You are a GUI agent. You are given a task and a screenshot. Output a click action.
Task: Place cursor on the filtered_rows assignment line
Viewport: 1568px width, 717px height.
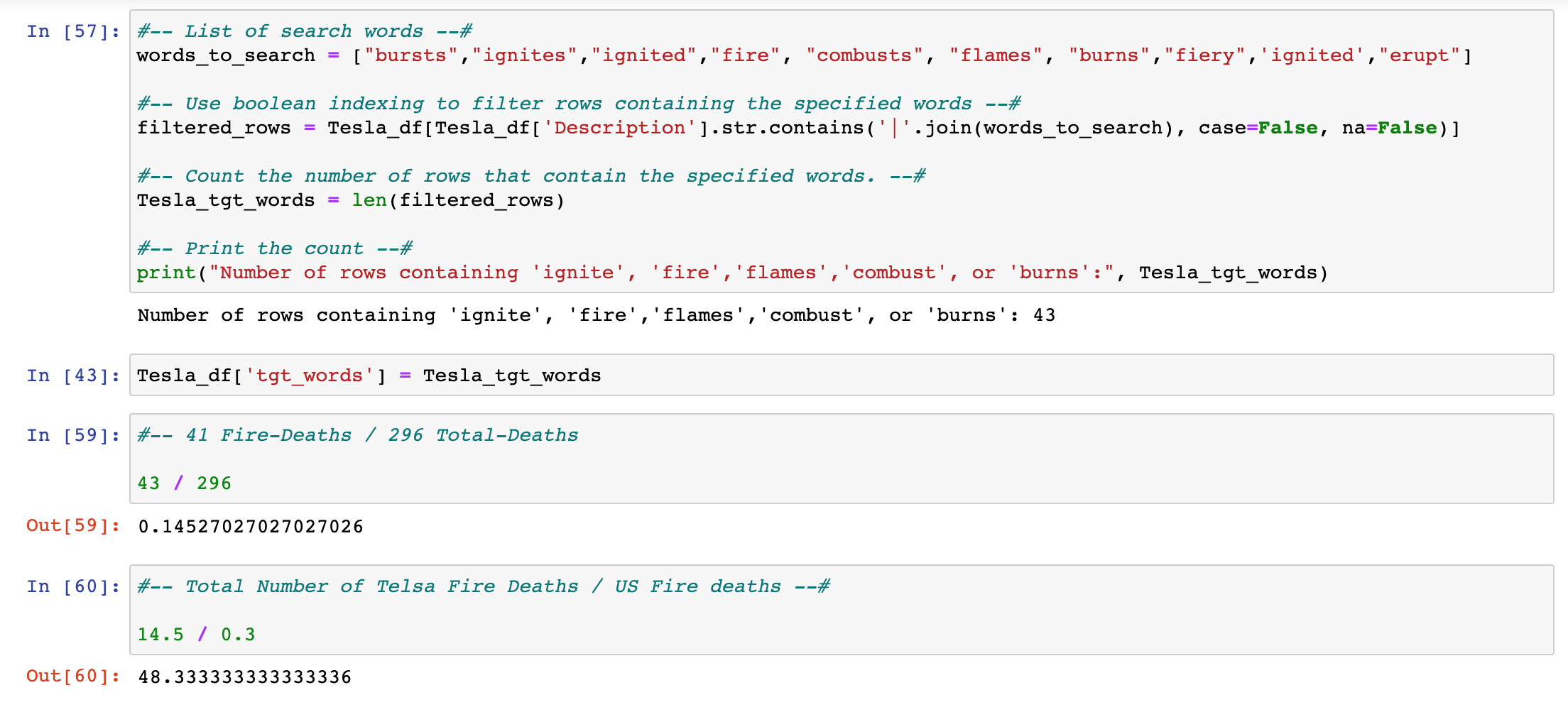tap(795, 128)
